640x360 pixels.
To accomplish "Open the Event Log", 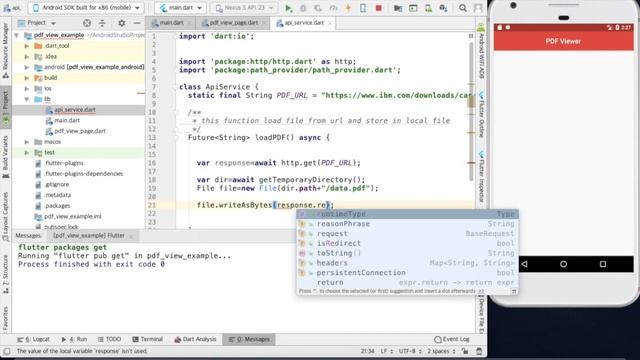I will click(x=452, y=339).
